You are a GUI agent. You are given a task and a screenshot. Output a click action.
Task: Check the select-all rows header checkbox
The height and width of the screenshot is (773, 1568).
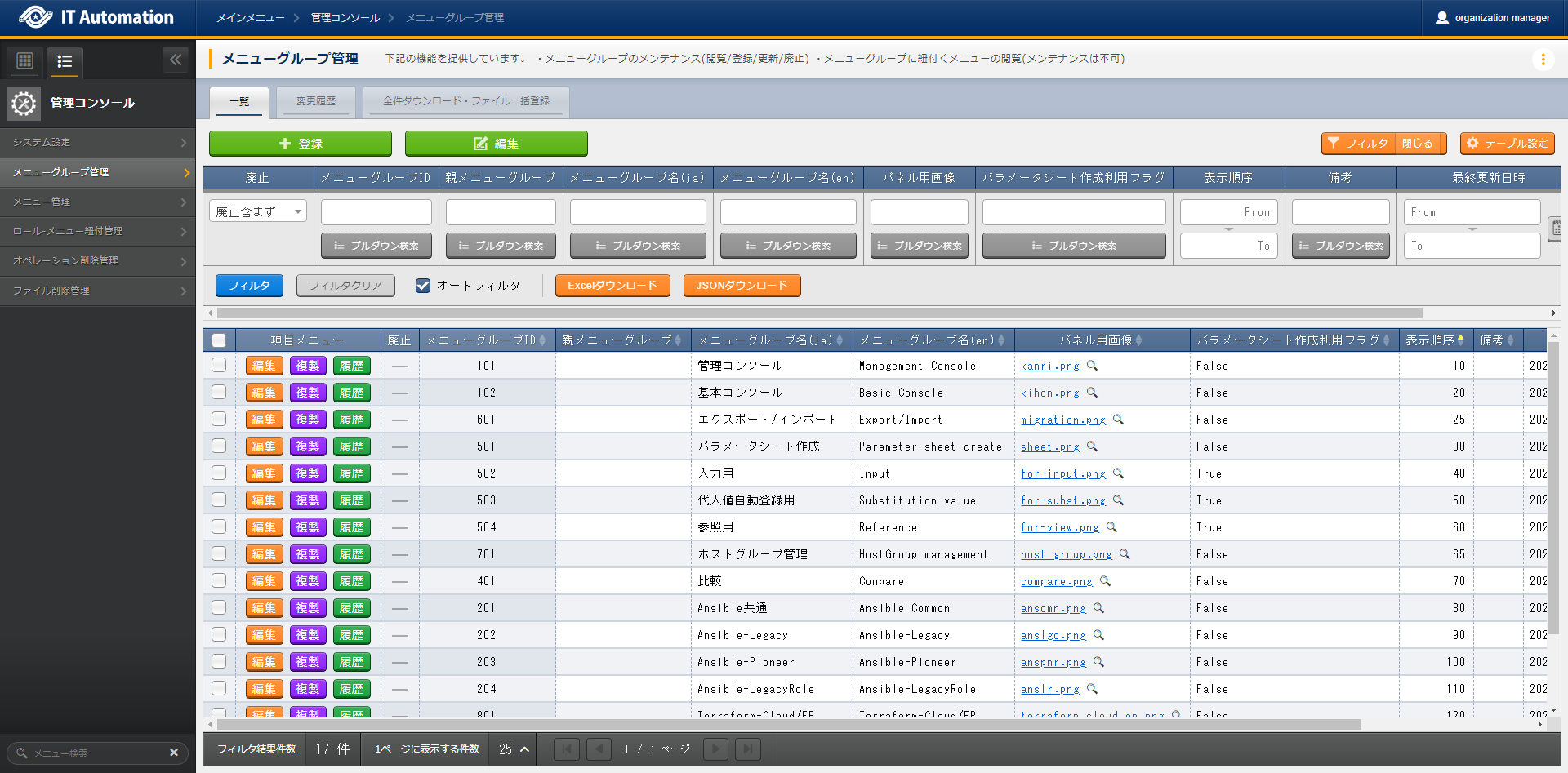(219, 340)
